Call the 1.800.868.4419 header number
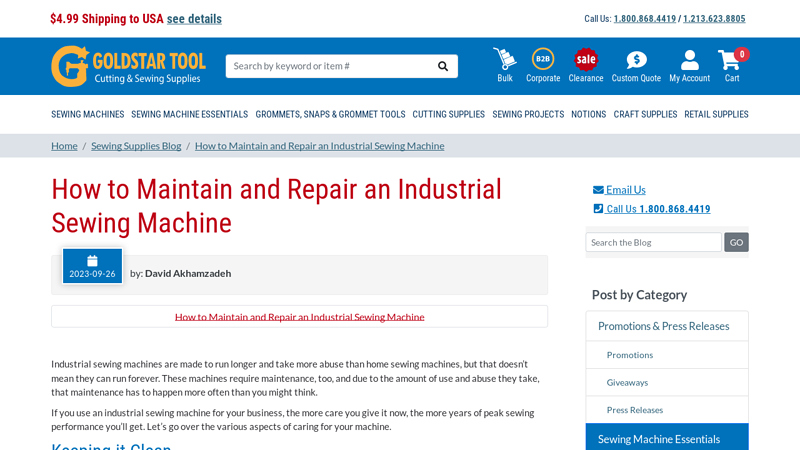Viewport: 800px width, 450px height. point(644,19)
